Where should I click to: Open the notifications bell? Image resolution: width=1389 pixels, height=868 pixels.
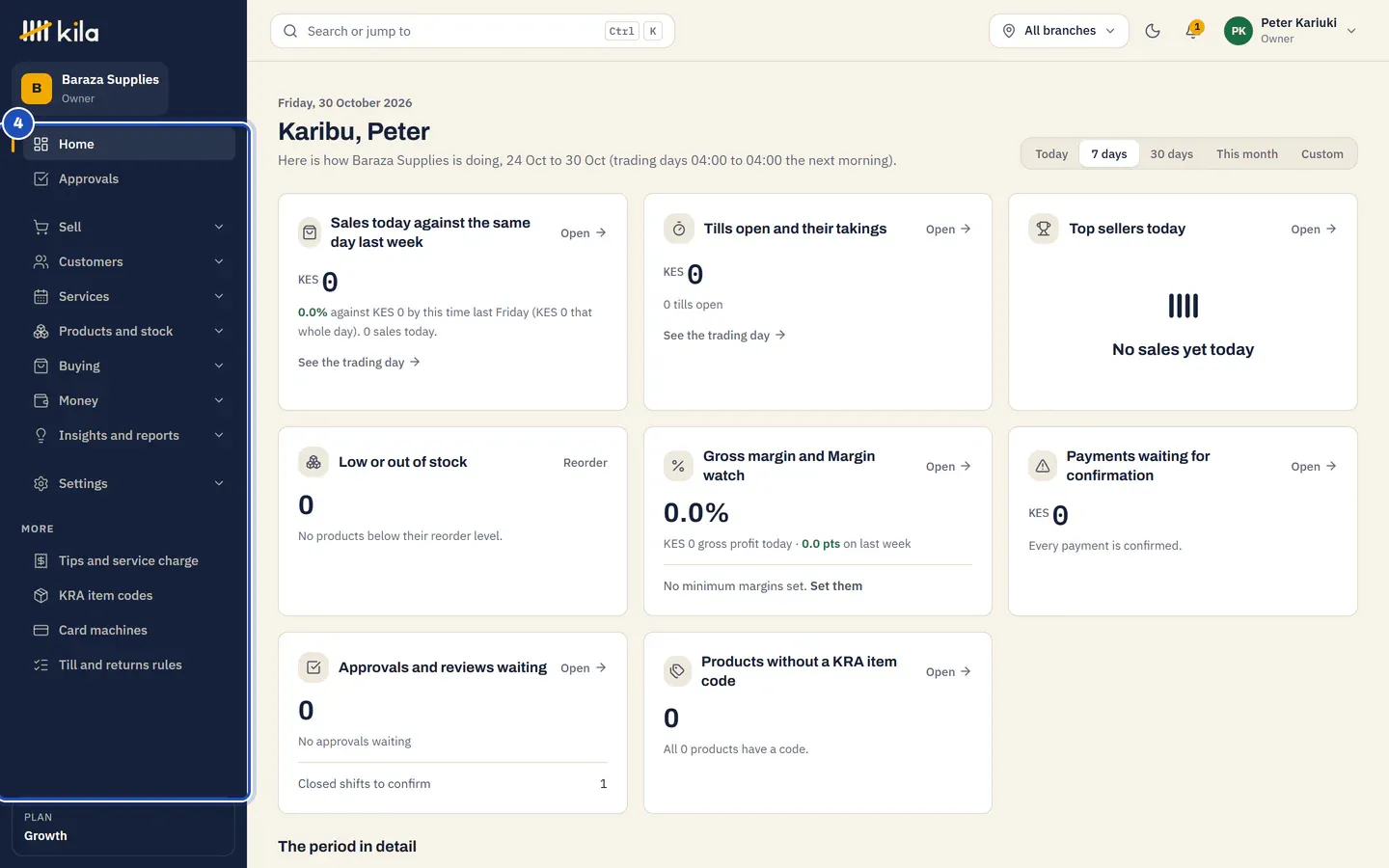pos(1193,31)
